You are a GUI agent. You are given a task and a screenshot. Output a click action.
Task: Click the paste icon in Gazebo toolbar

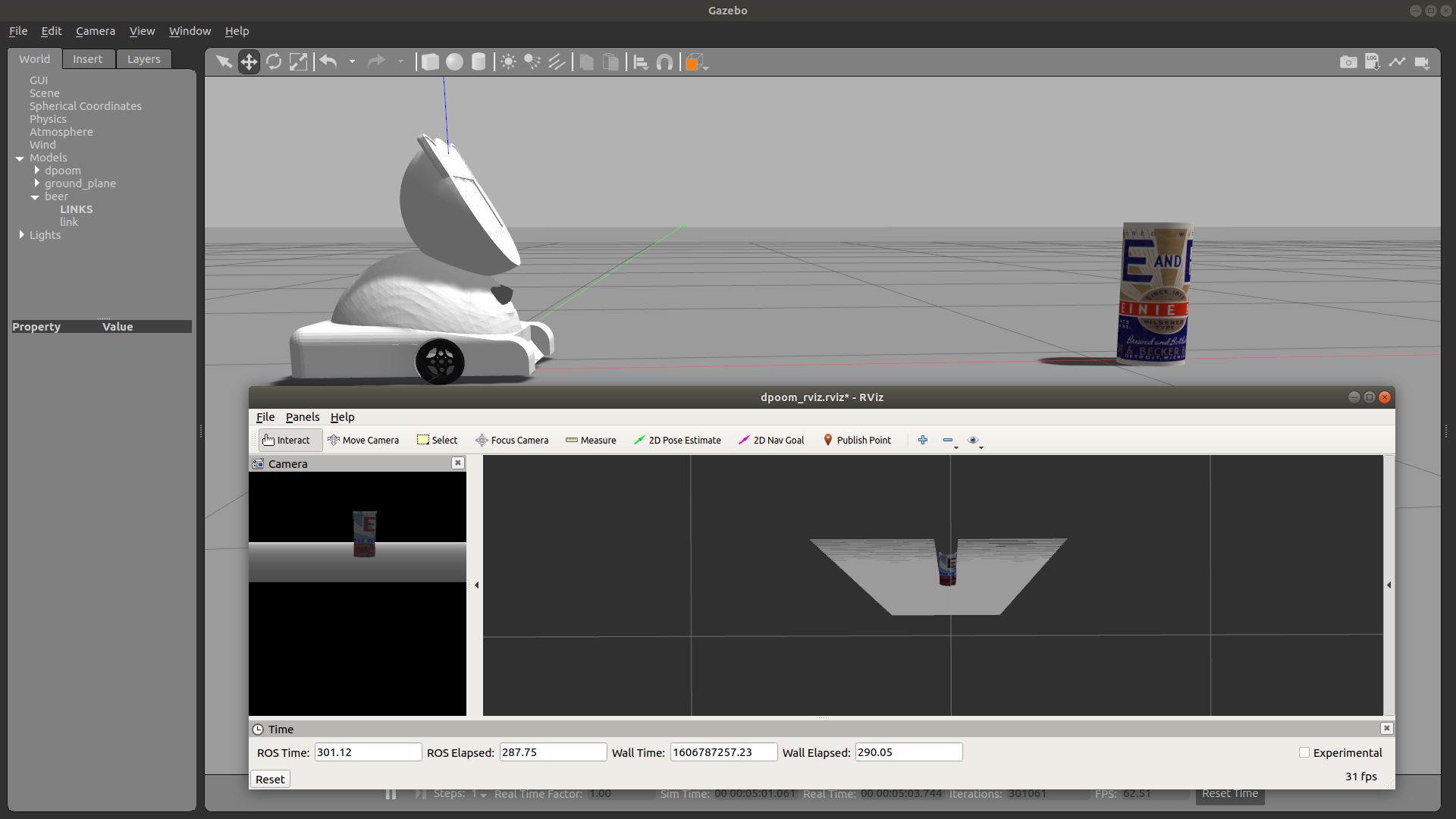tap(610, 61)
